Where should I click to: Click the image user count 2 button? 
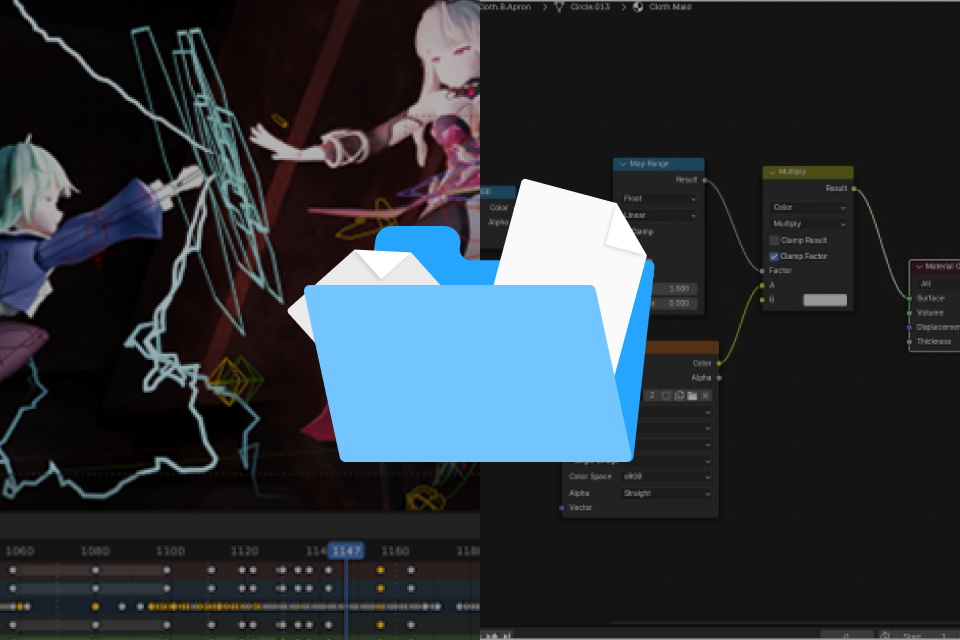652,396
